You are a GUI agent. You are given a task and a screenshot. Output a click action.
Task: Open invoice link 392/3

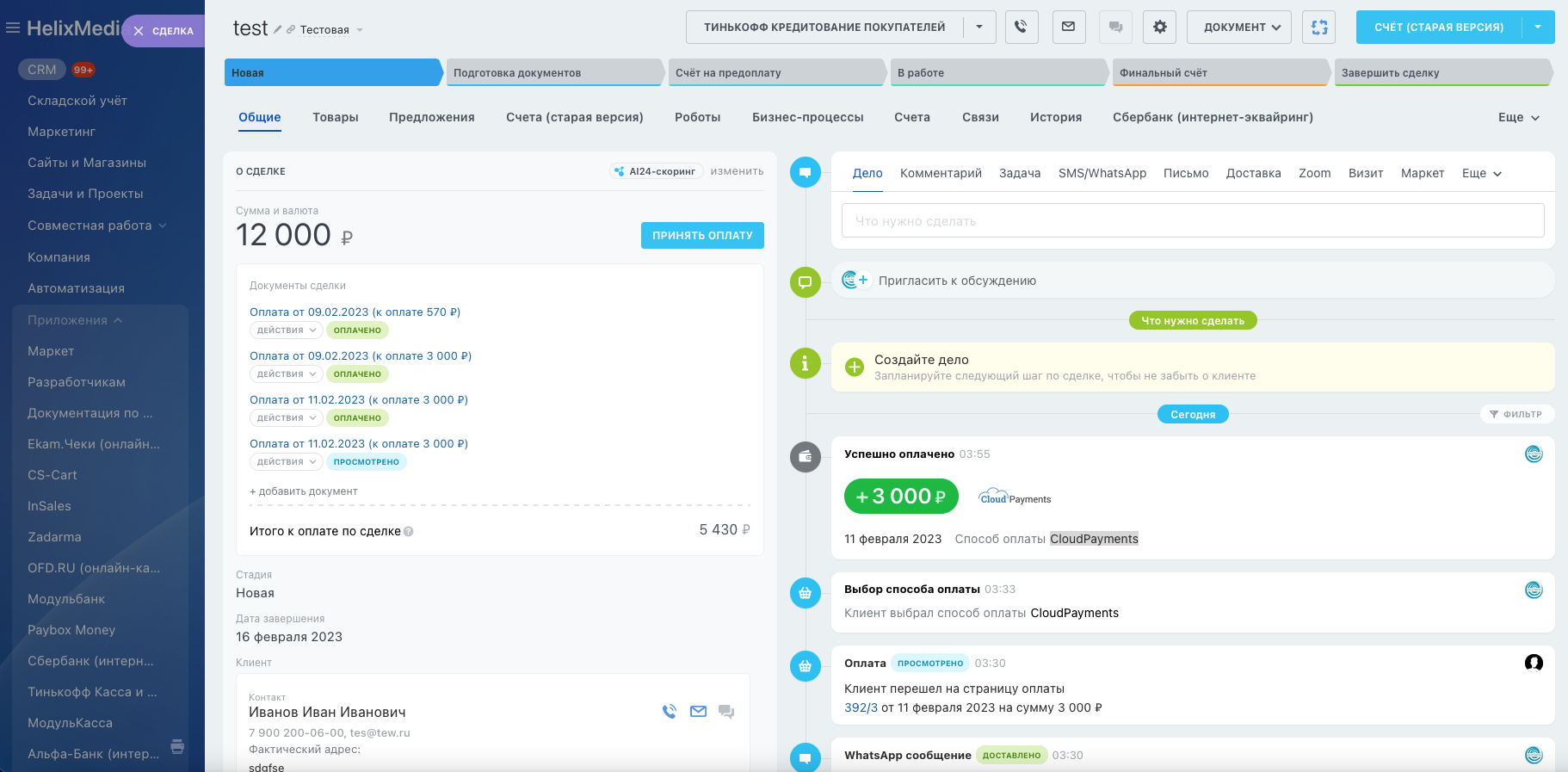tap(861, 707)
